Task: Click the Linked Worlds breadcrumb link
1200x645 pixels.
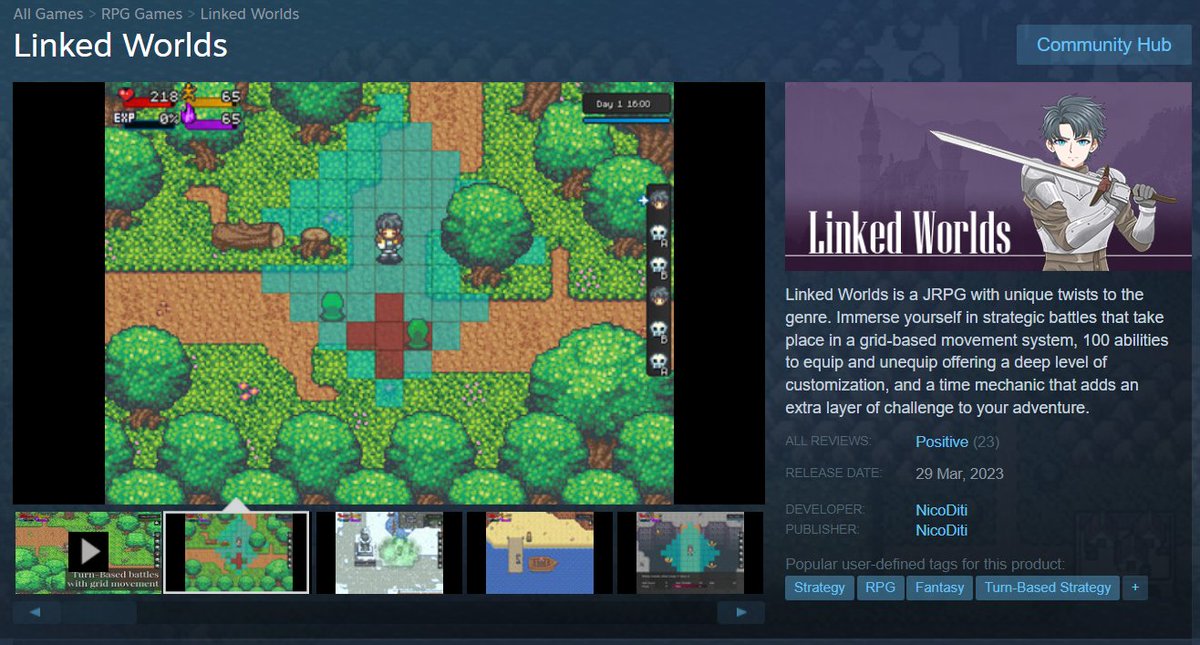Action: point(249,14)
